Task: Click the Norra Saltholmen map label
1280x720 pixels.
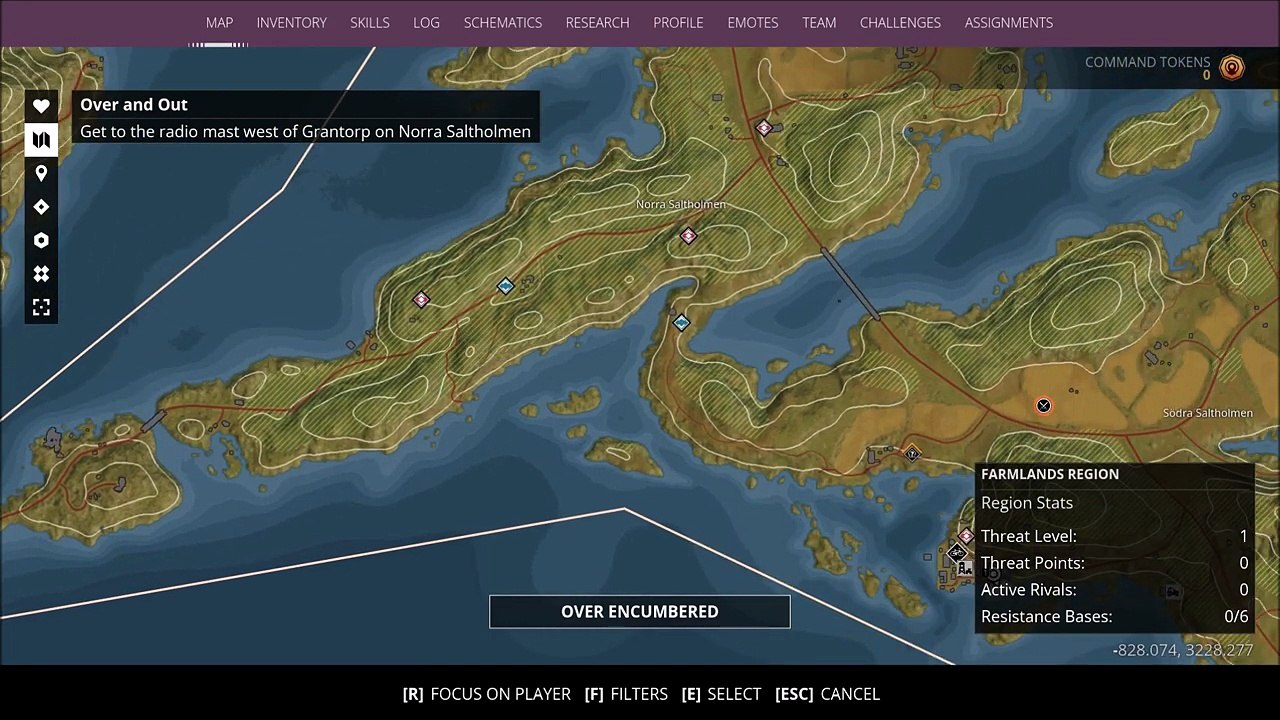Action: coord(681,204)
